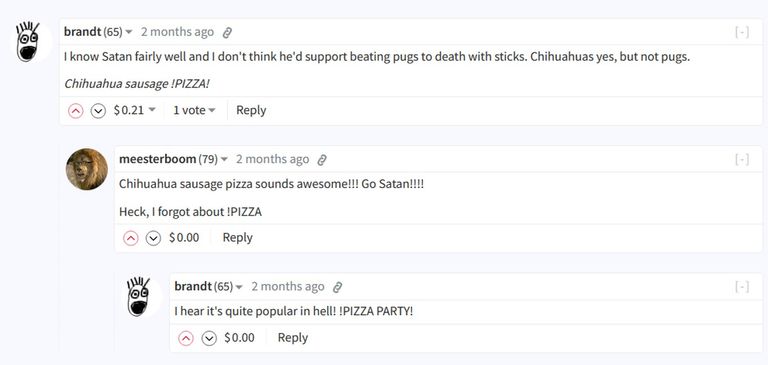Image resolution: width=768 pixels, height=365 pixels.
Task: Reply to brandt's PIZZA PARTY comment
Action: coord(293,338)
